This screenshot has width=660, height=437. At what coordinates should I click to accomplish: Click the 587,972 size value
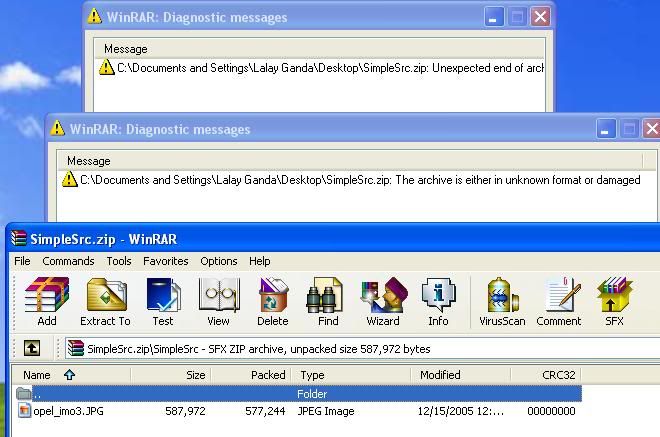click(185, 411)
